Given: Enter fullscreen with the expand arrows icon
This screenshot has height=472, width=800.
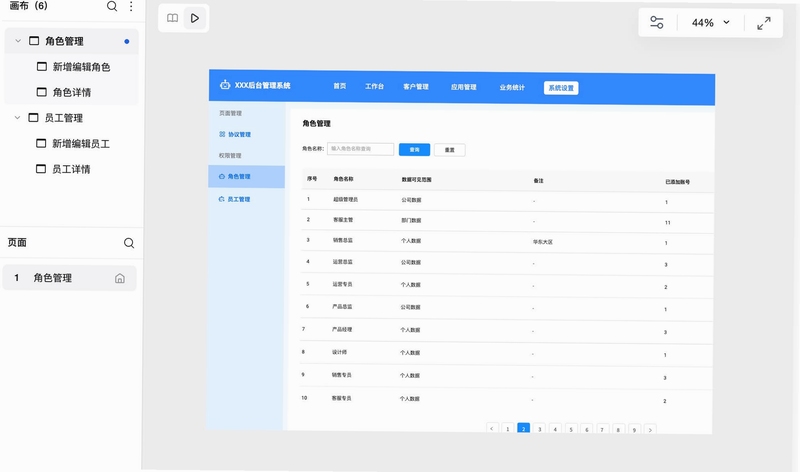Looking at the screenshot, I should (764, 23).
